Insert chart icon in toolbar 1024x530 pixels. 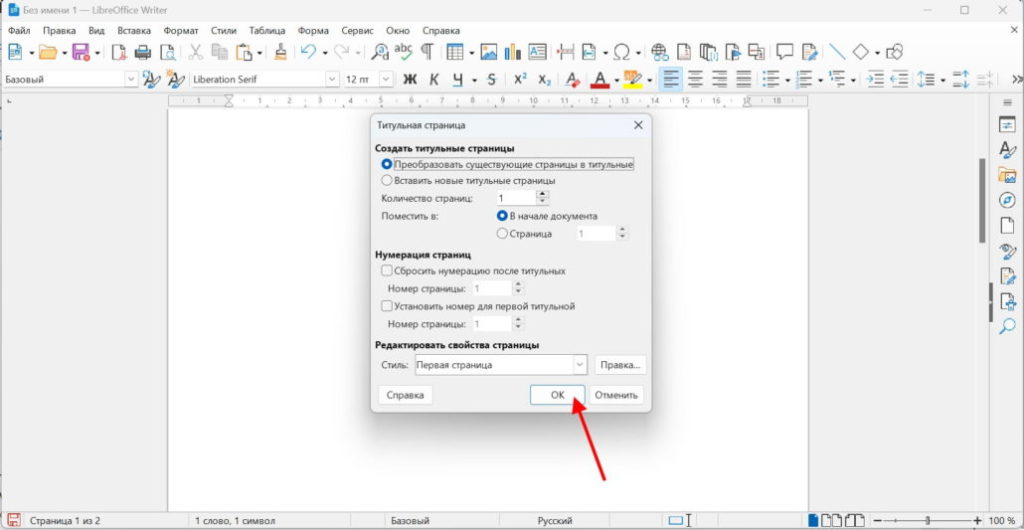513,52
